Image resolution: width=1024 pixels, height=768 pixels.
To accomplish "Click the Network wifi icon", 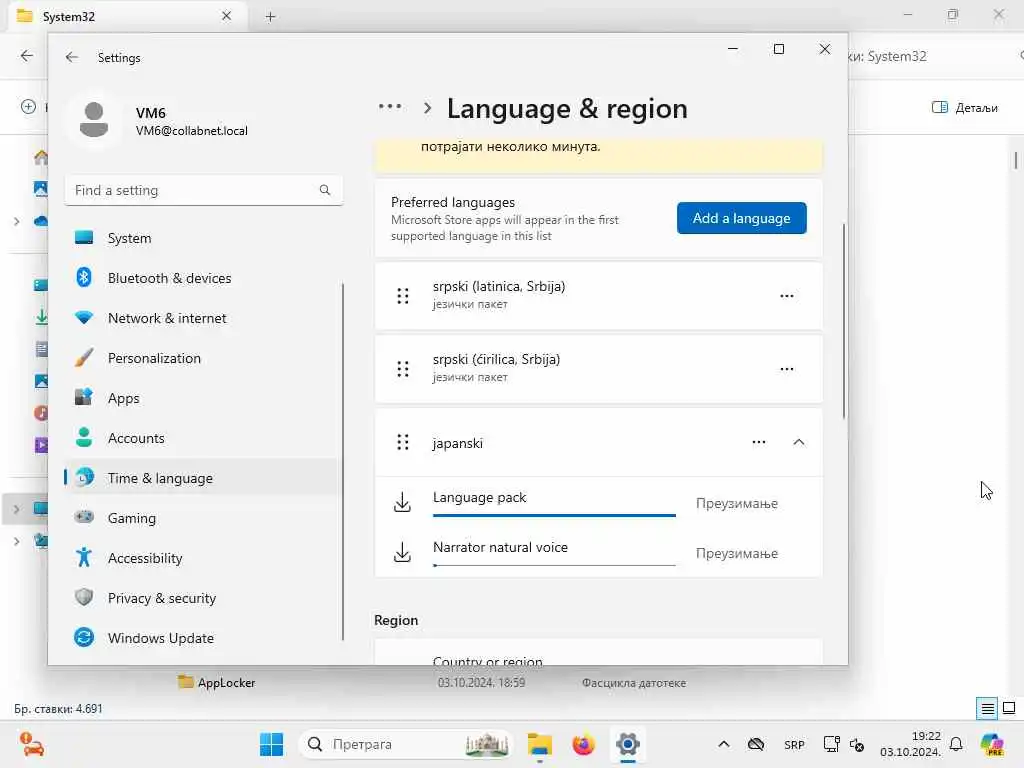I will (x=84, y=317).
